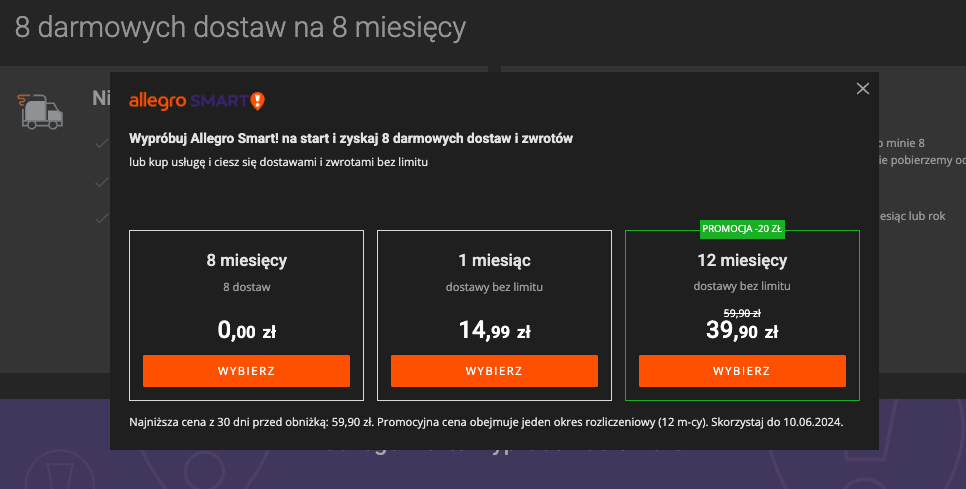Image resolution: width=966 pixels, height=489 pixels.
Task: Click the Allegro Smart logo
Action: click(197, 101)
